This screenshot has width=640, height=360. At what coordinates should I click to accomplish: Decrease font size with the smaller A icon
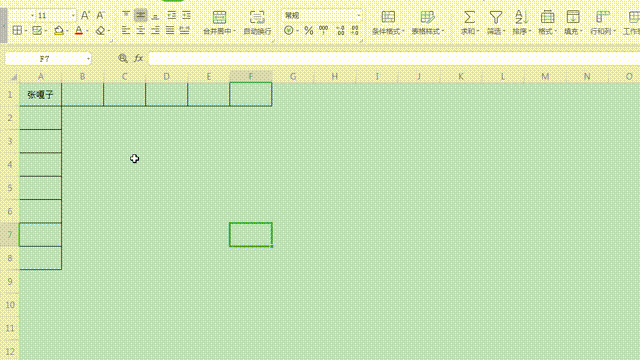[100, 16]
